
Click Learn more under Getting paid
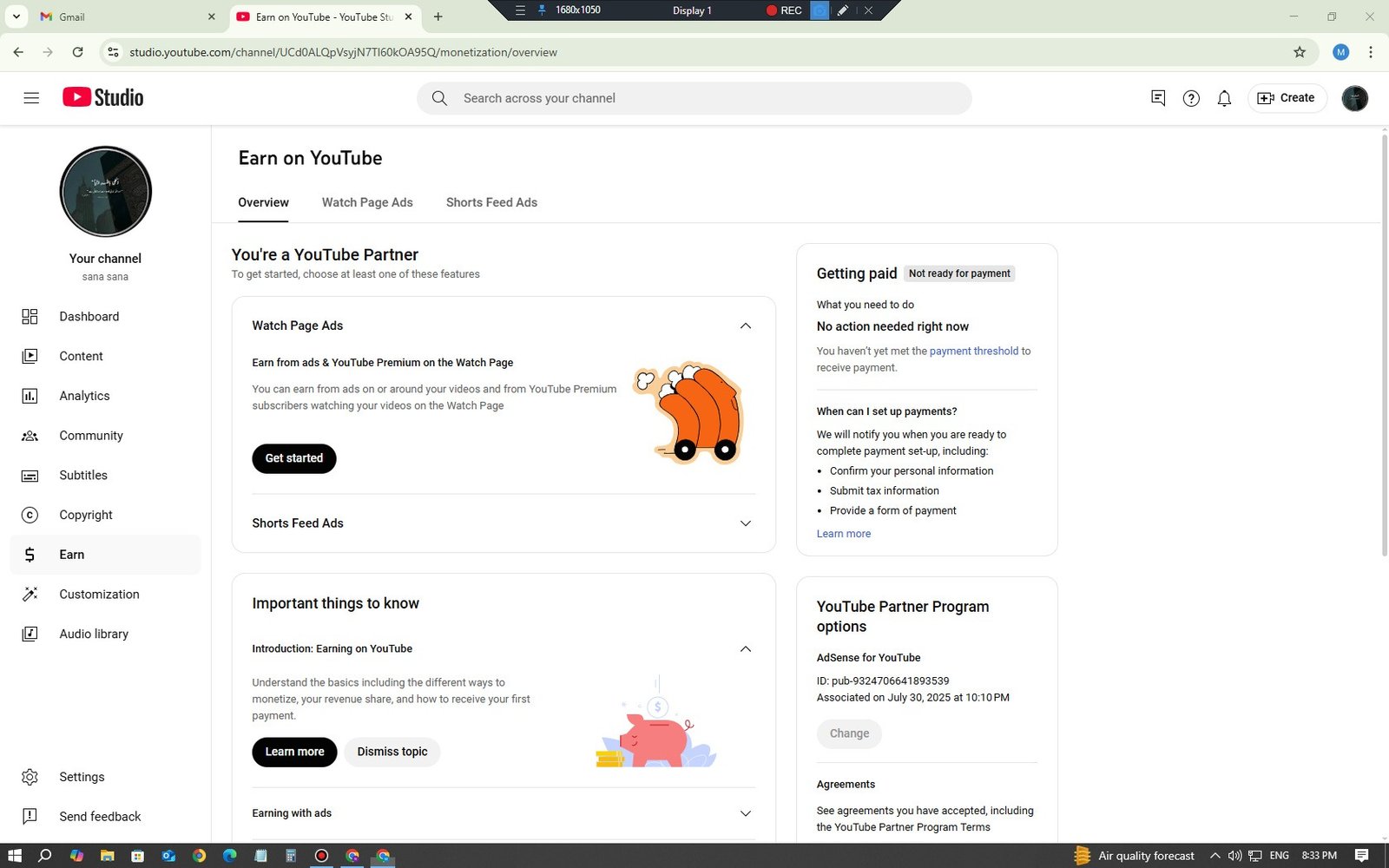pyautogui.click(x=843, y=534)
